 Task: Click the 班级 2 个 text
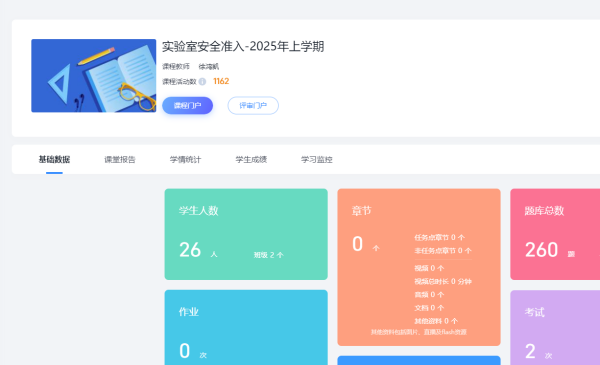coord(269,255)
